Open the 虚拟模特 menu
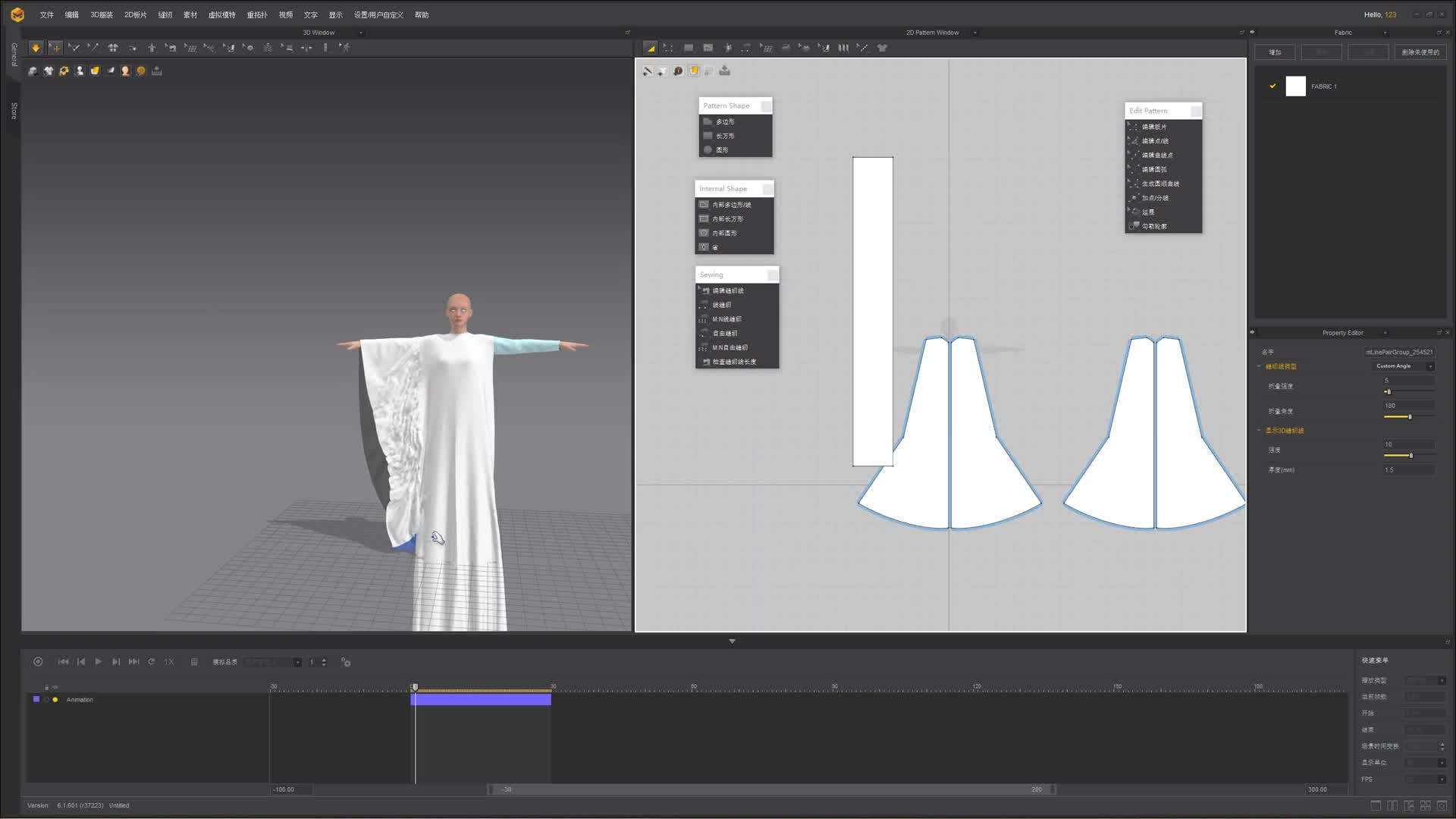Screen dimensions: 1456x819 click(221, 14)
